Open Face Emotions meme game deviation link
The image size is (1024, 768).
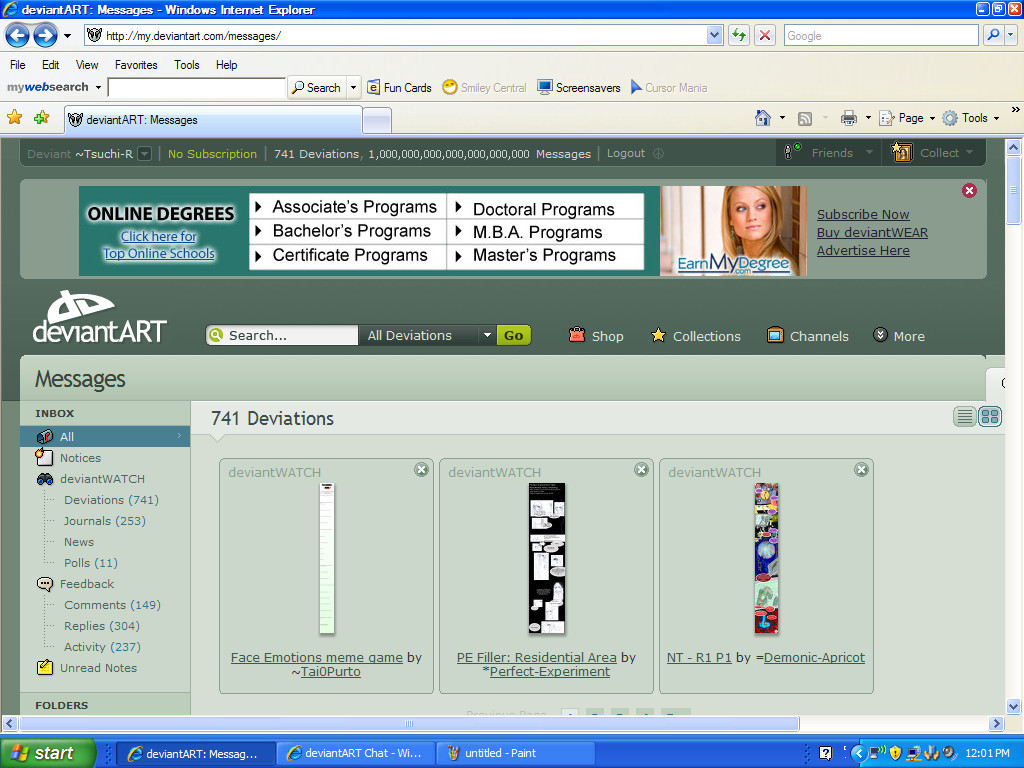(x=317, y=658)
